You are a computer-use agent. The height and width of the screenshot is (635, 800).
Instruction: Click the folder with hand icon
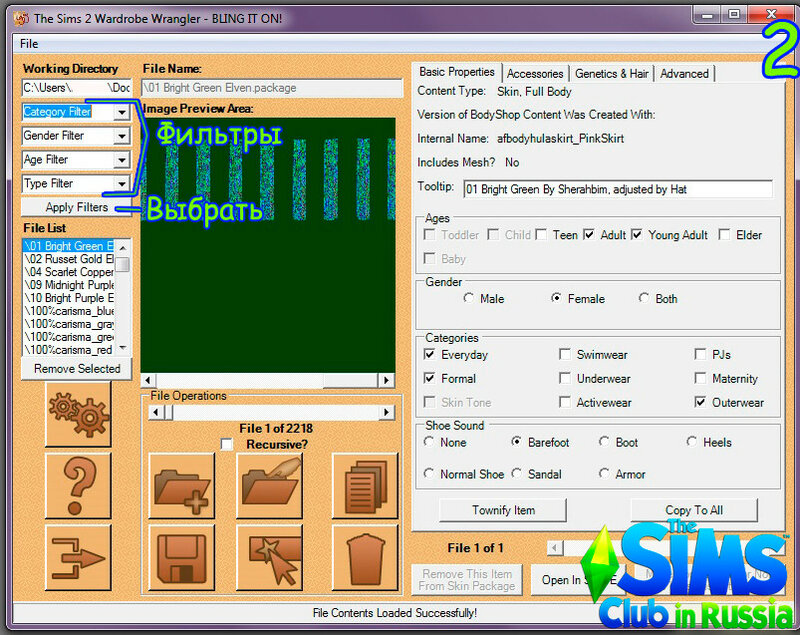[x=269, y=486]
